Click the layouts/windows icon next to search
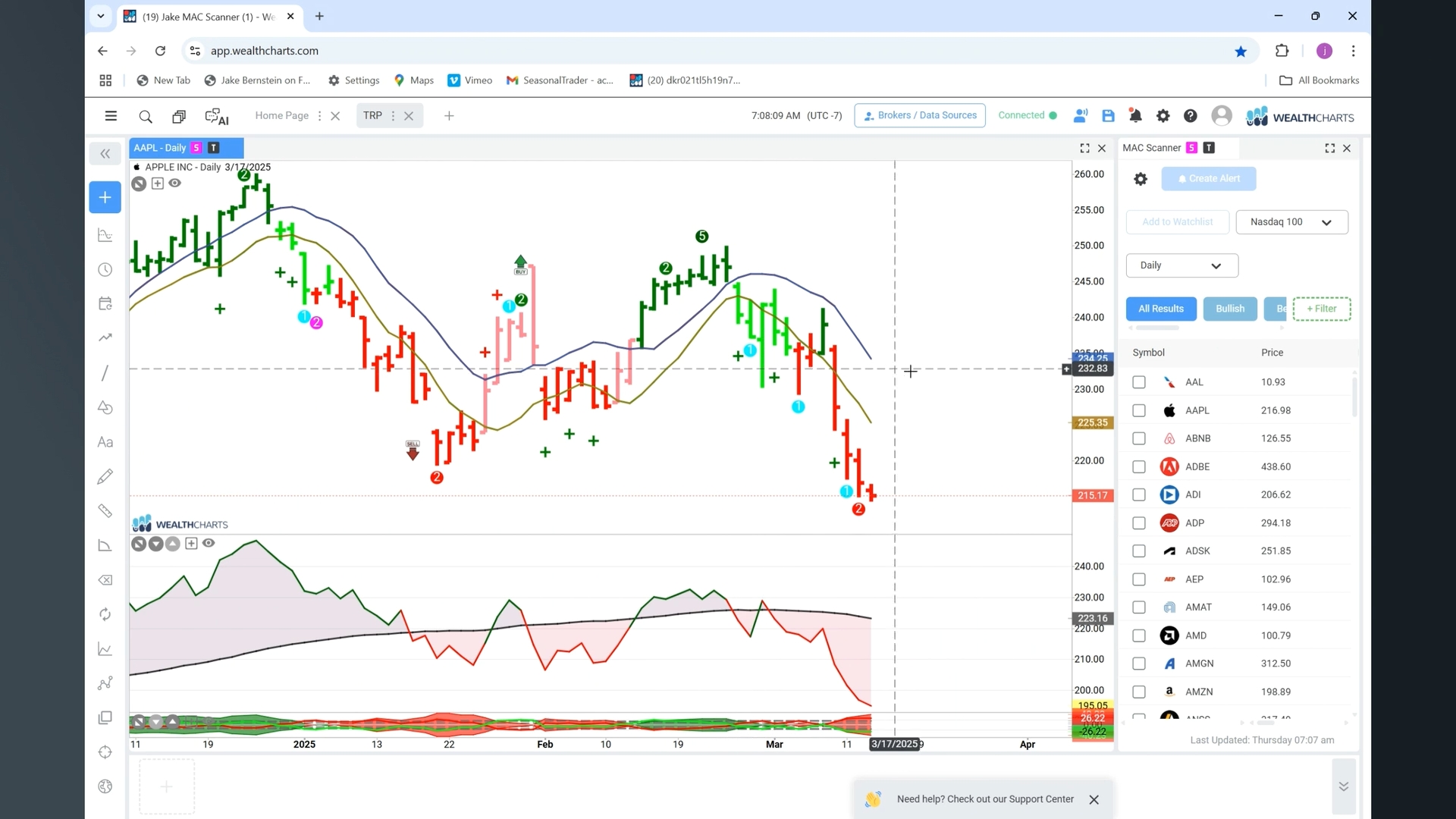 [x=179, y=116]
